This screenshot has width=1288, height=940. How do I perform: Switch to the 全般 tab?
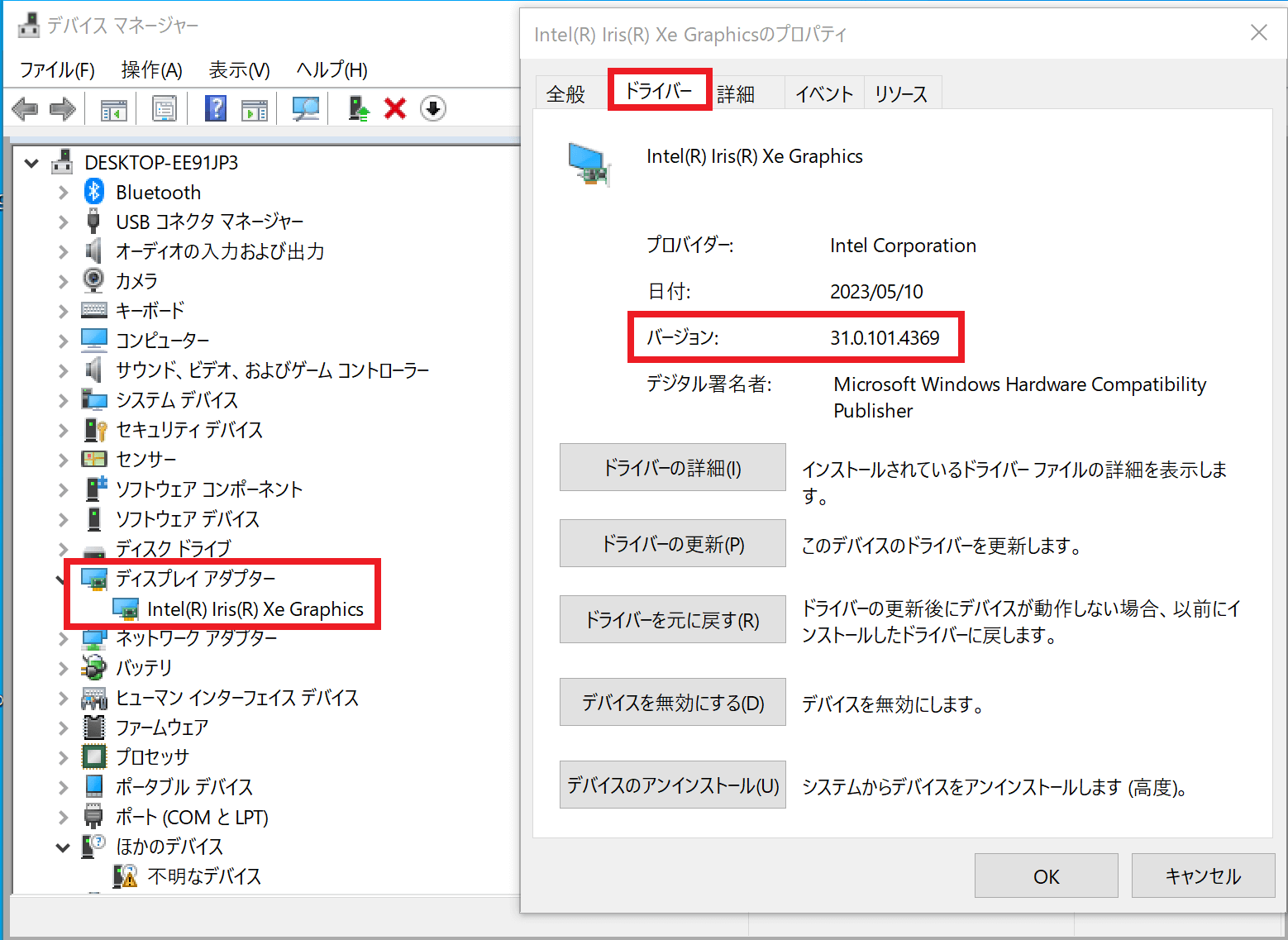pos(566,94)
